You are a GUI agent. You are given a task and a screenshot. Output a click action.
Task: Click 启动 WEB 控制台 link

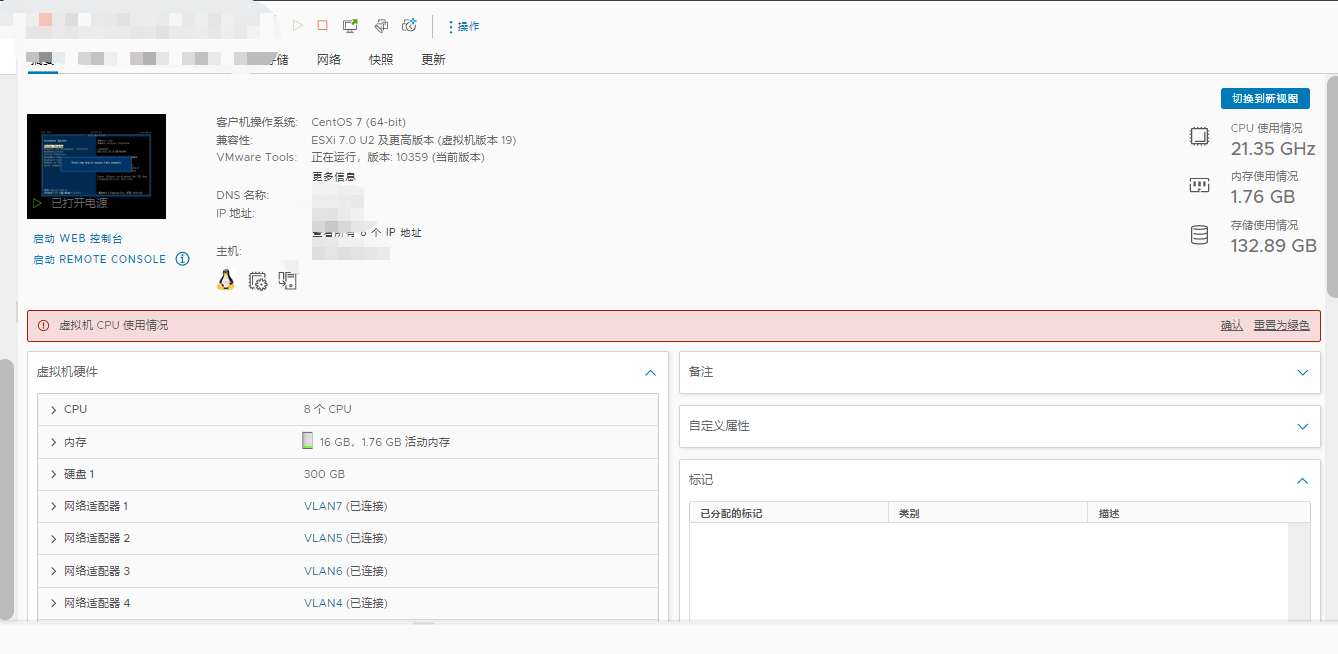pos(78,239)
